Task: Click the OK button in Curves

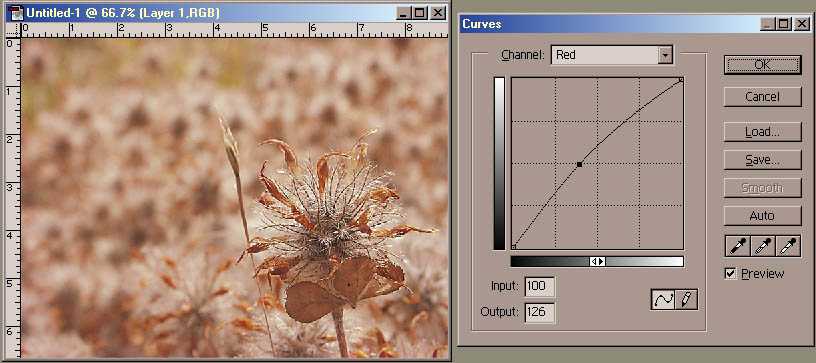Action: [x=762, y=65]
